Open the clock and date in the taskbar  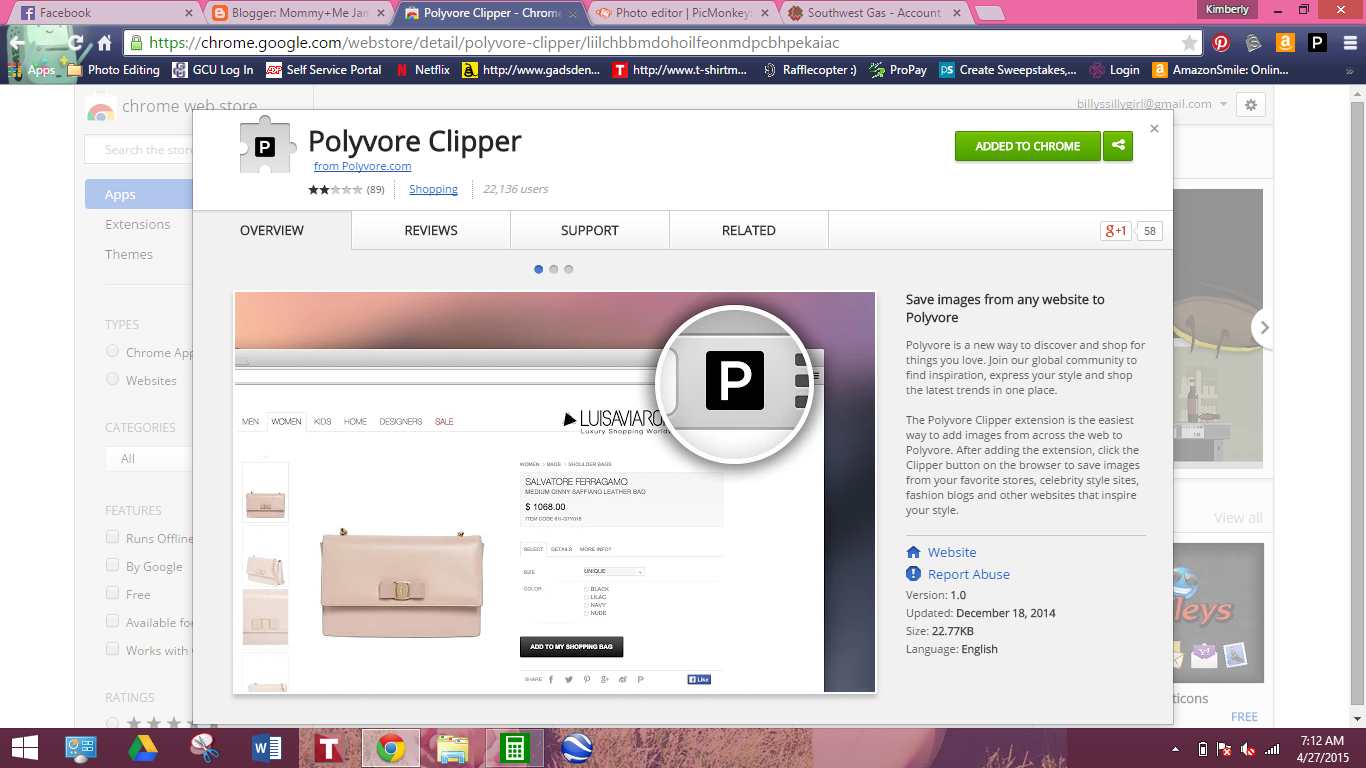1321,749
